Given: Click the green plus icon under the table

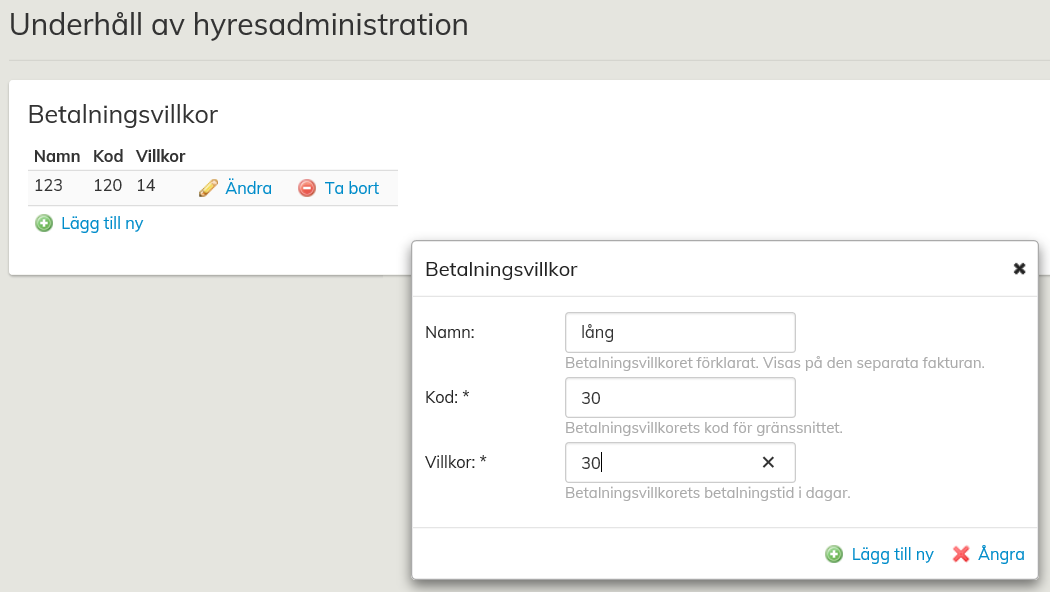Looking at the screenshot, I should [44, 223].
